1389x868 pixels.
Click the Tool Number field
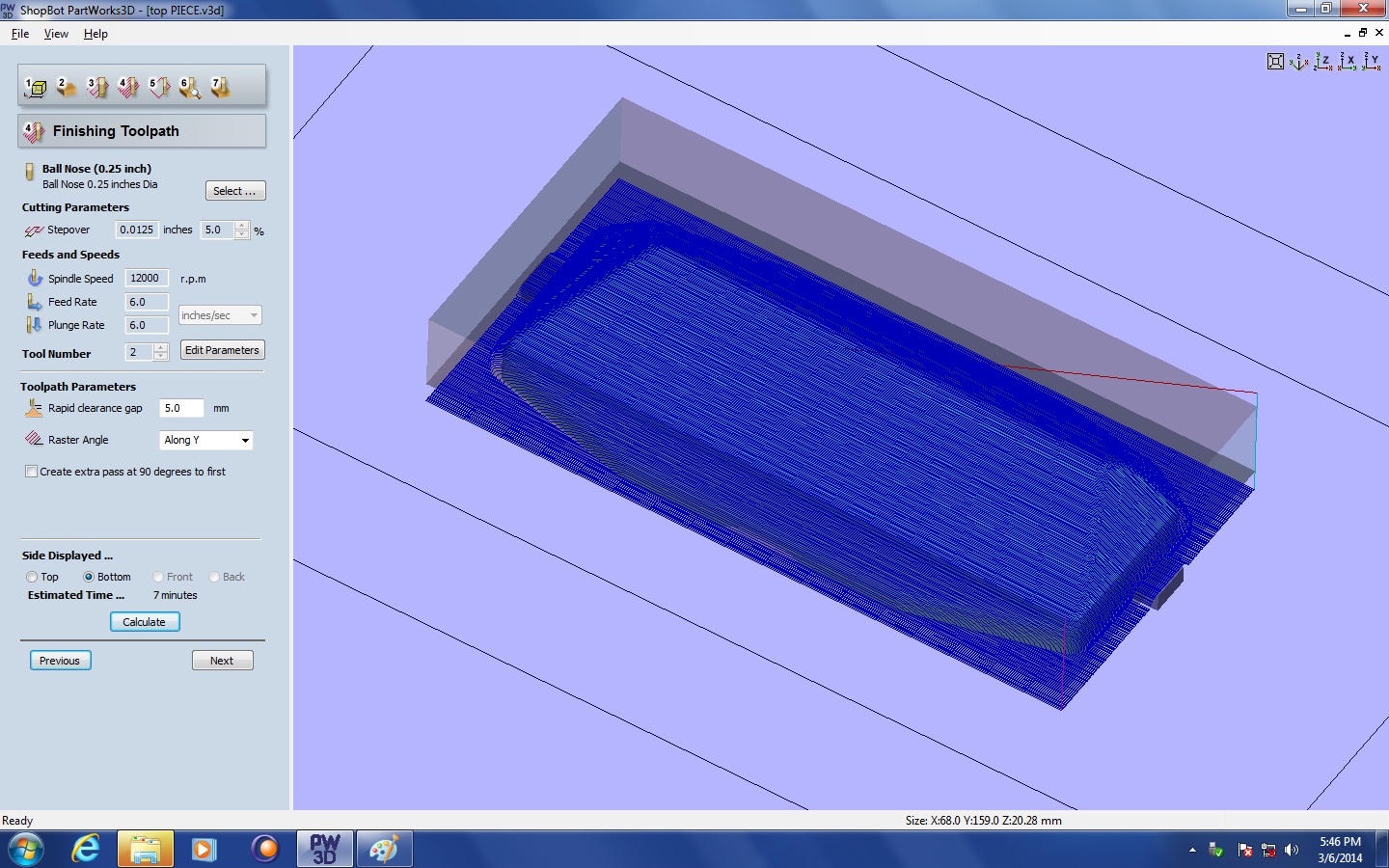[140, 352]
